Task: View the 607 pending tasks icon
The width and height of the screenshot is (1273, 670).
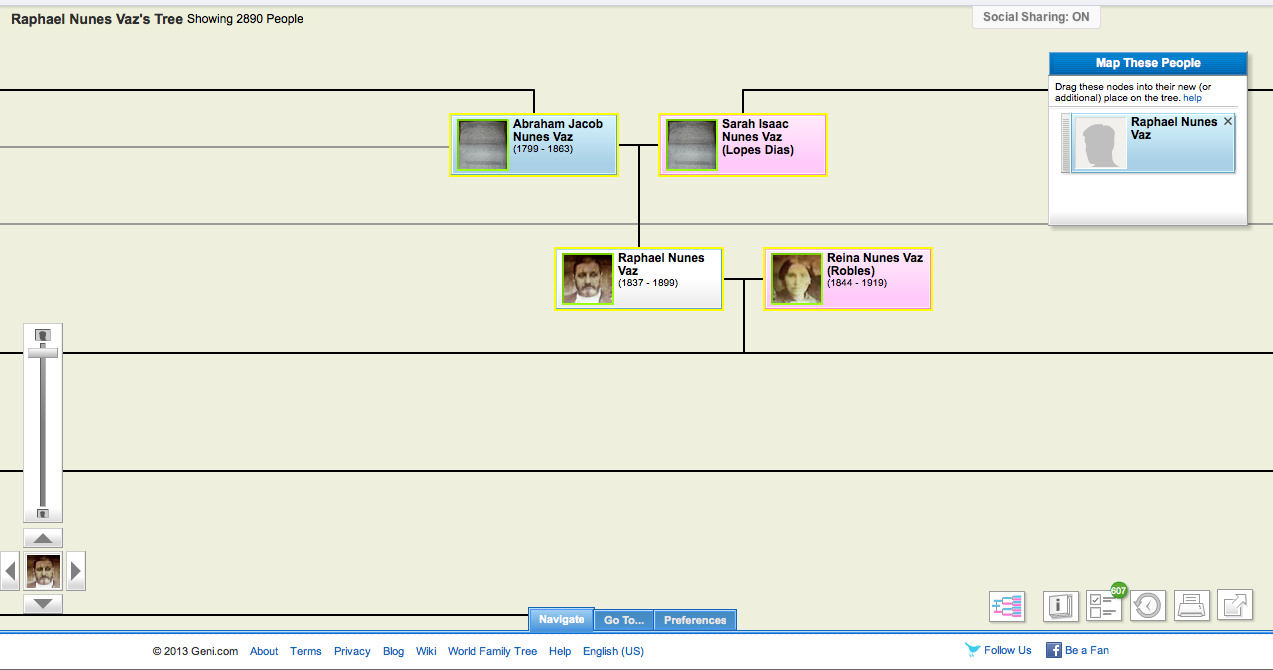Action: pos(1104,606)
